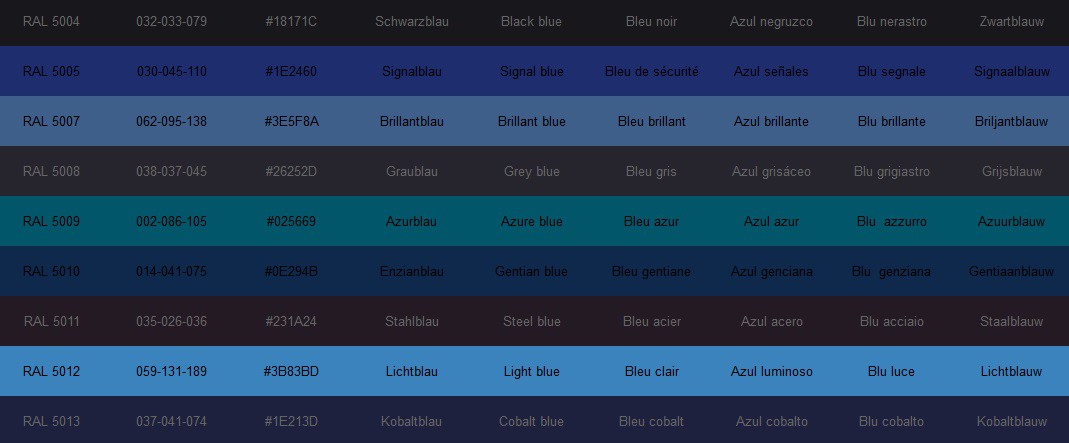
Task: Select the Grijsblauw cell
Action: (x=1011, y=172)
